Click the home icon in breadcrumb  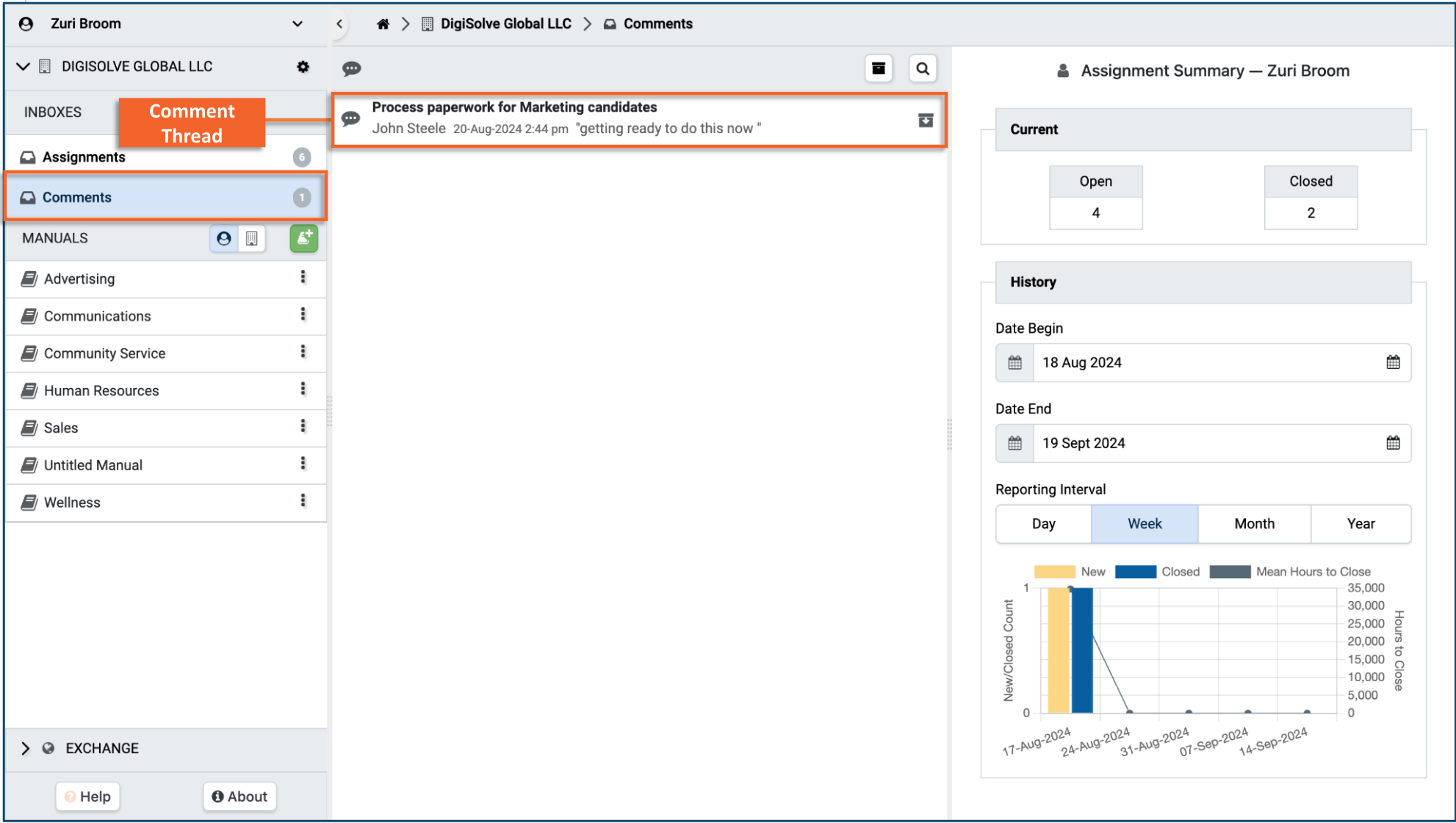[x=383, y=24]
